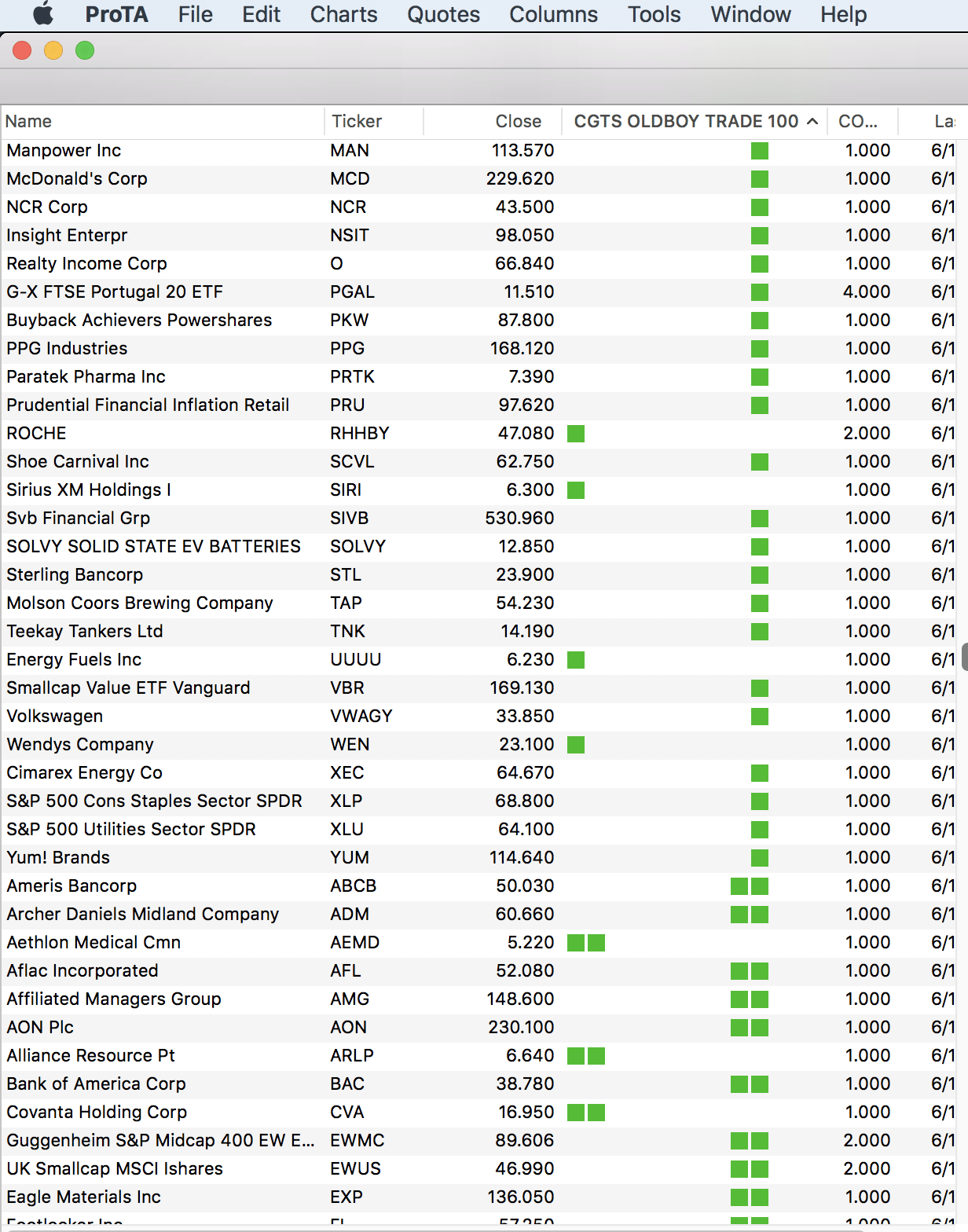Click the green signal square for Manpower Inc
This screenshot has width=968, height=1232.
pos(760,151)
